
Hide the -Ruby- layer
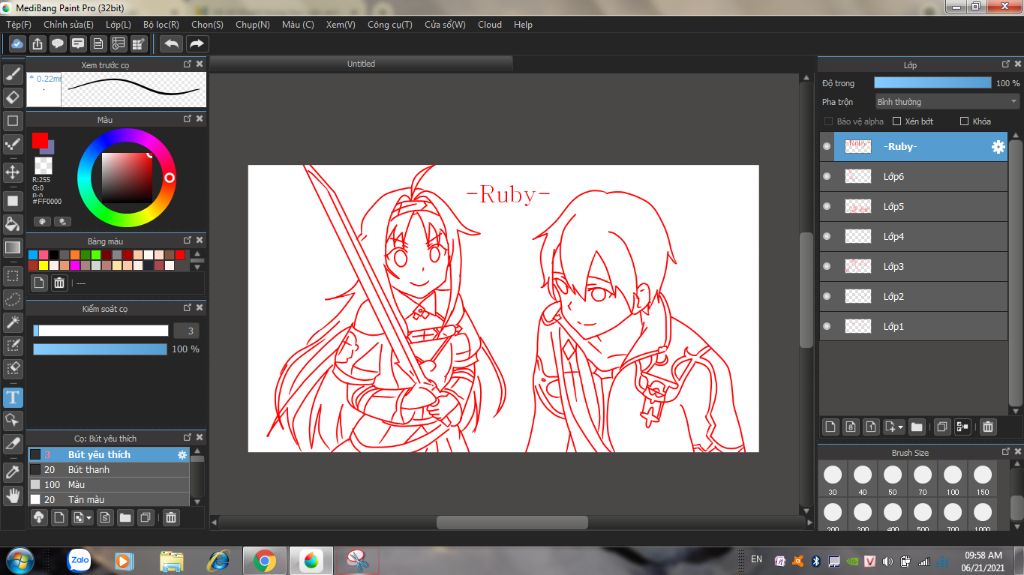tap(827, 147)
